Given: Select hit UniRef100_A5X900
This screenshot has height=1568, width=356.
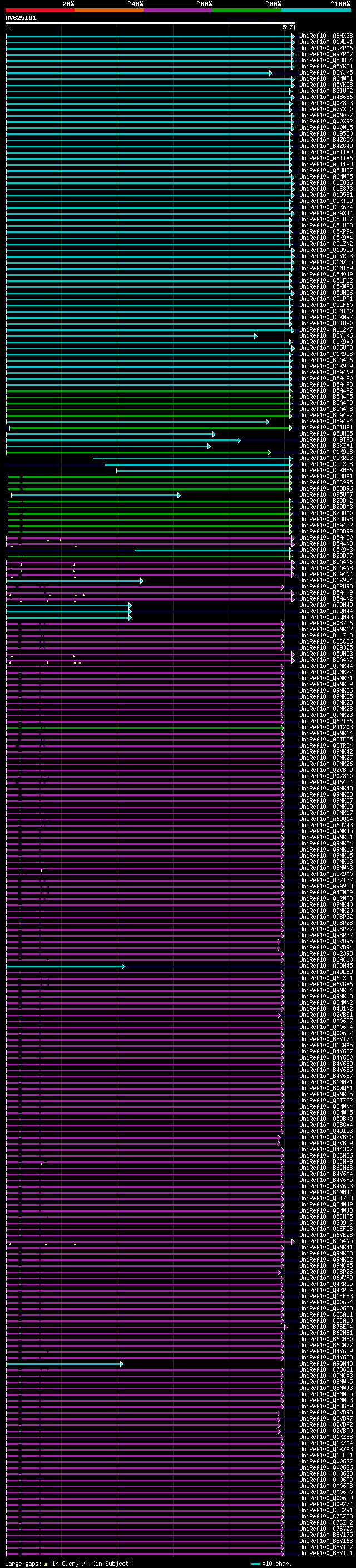Looking at the screenshot, I should pyautogui.click(x=326, y=874).
